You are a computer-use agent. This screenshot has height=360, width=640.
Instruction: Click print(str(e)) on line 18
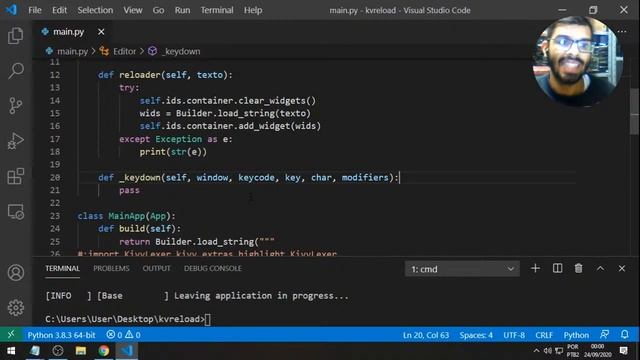pos(173,152)
